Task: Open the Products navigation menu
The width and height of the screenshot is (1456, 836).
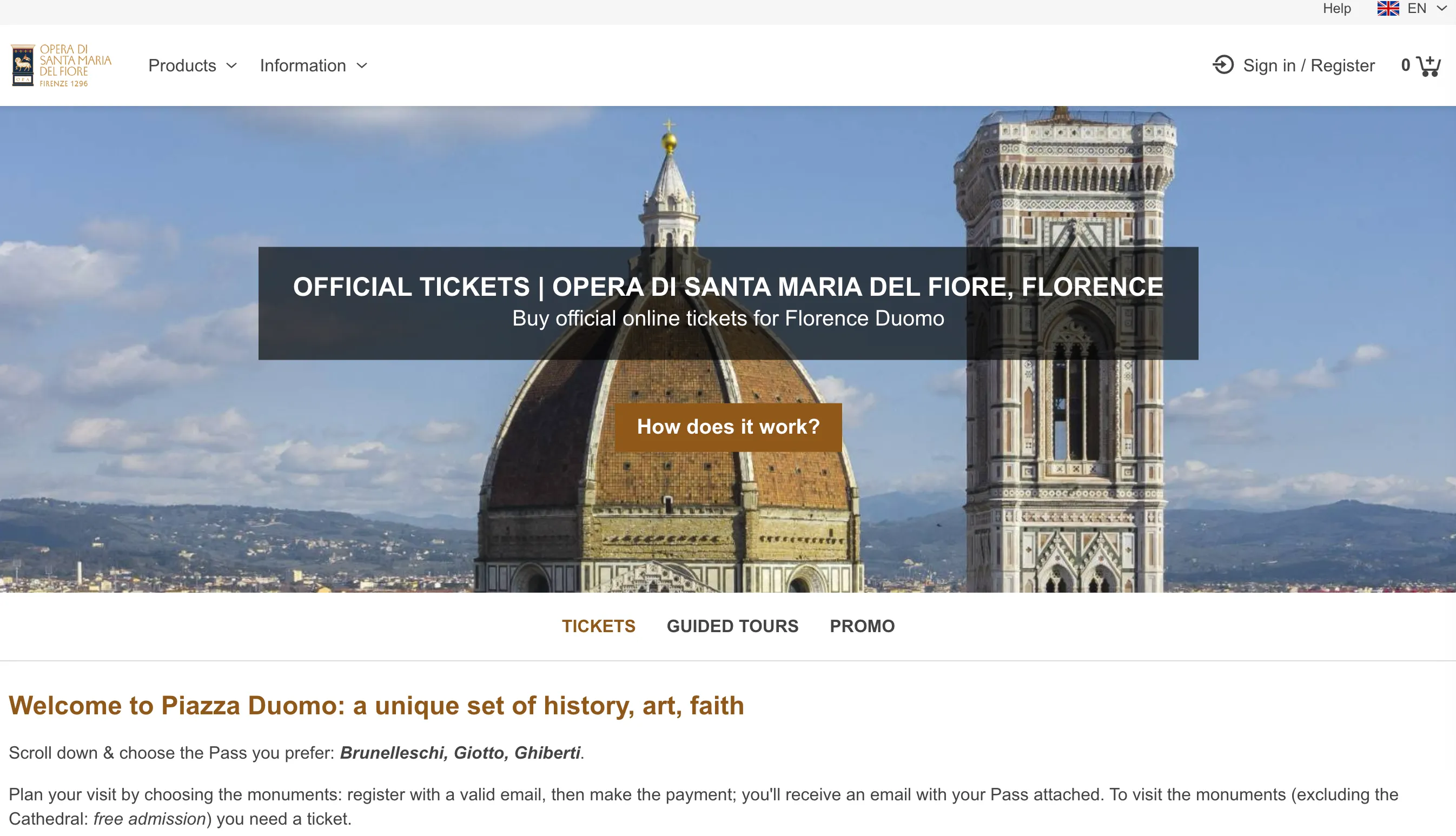Action: [x=182, y=66]
